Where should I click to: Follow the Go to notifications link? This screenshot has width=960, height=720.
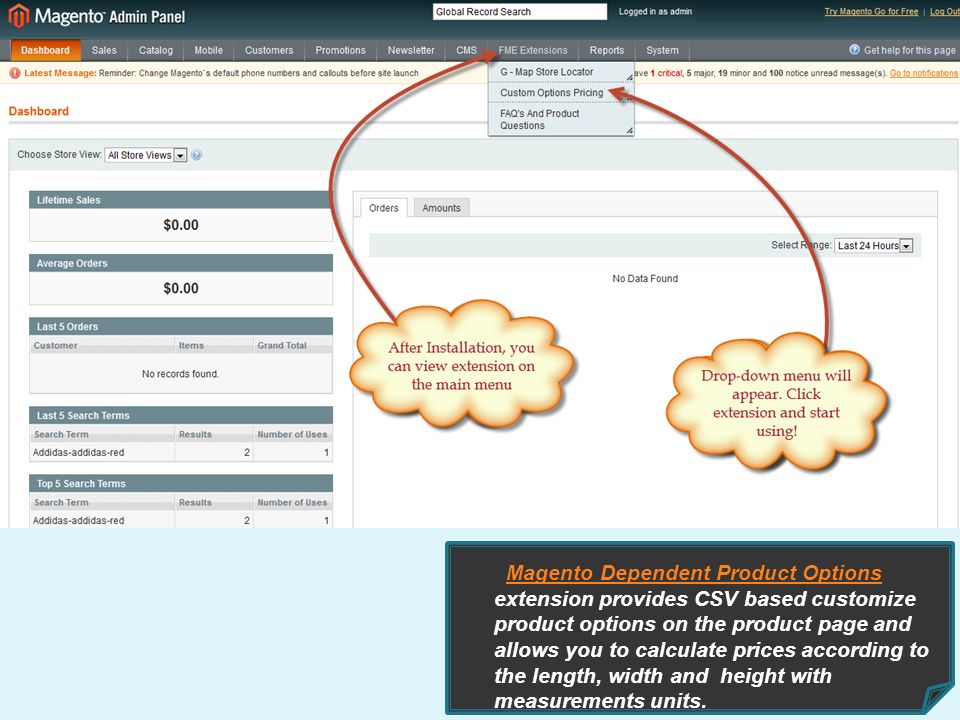point(923,73)
